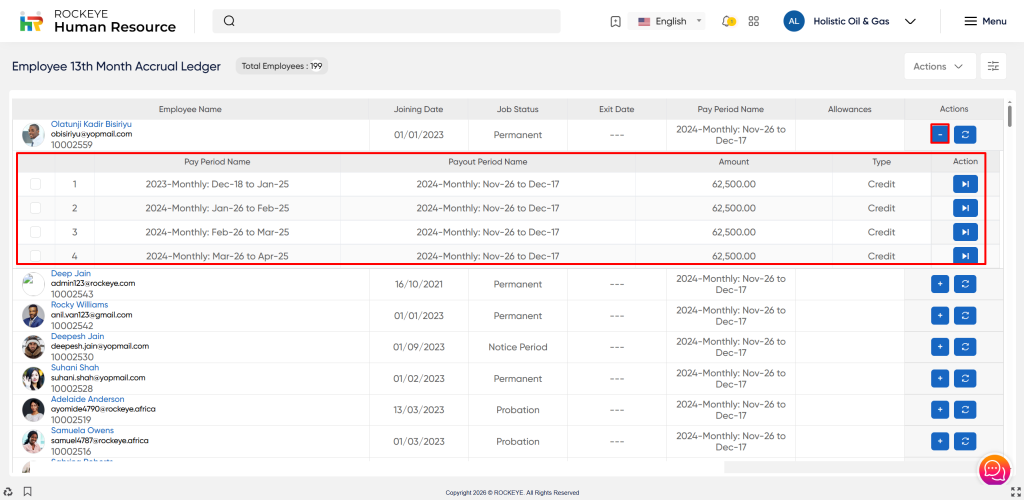Open the apps grid icon

(x=754, y=21)
